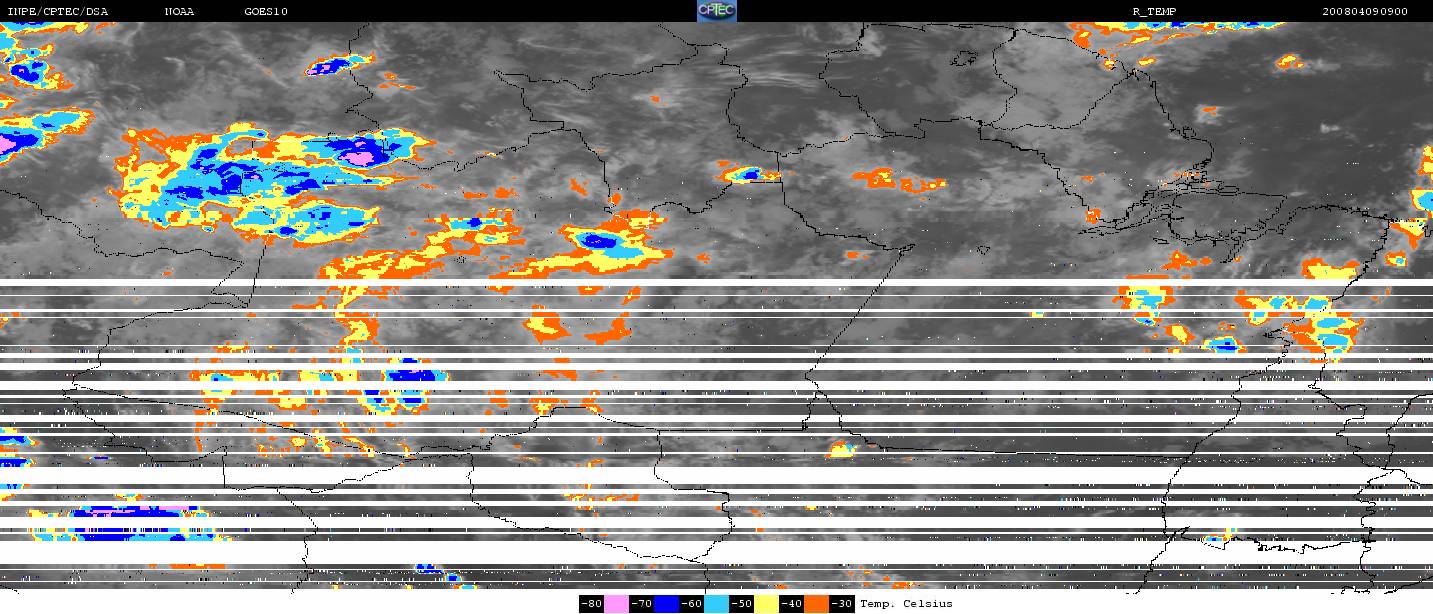This screenshot has width=1433, height=614.
Task: Click the -30 legend value
Action: coord(842,604)
